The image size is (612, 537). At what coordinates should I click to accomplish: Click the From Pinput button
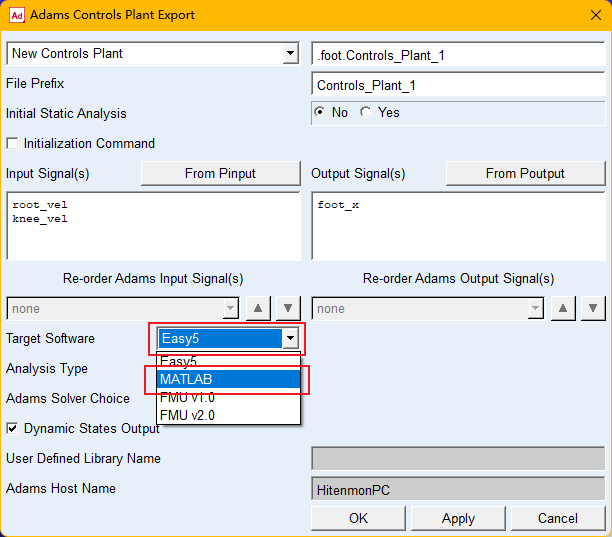pyautogui.click(x=220, y=173)
